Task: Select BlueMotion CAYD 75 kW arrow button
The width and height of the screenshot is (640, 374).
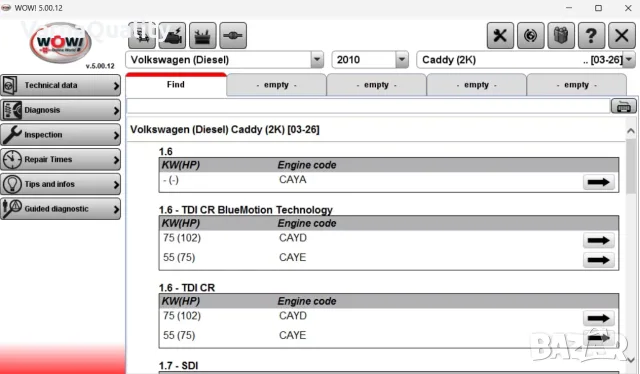Action: tap(599, 240)
